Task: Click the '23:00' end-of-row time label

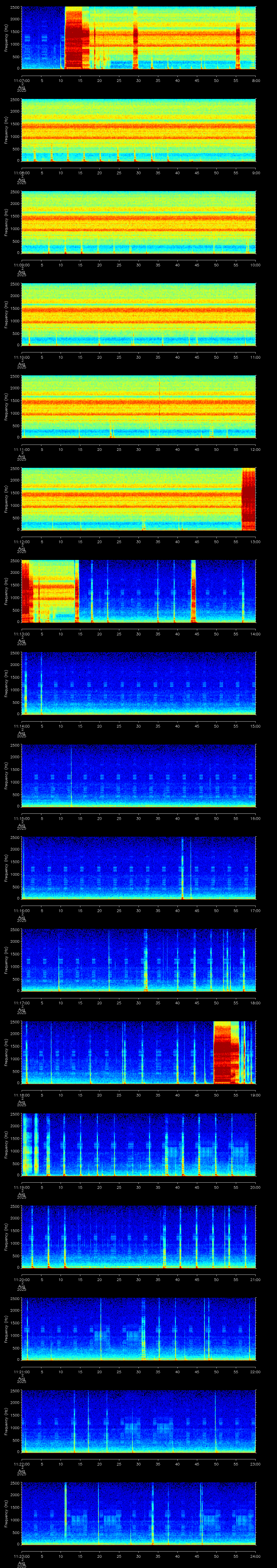Action: [x=255, y=1463]
